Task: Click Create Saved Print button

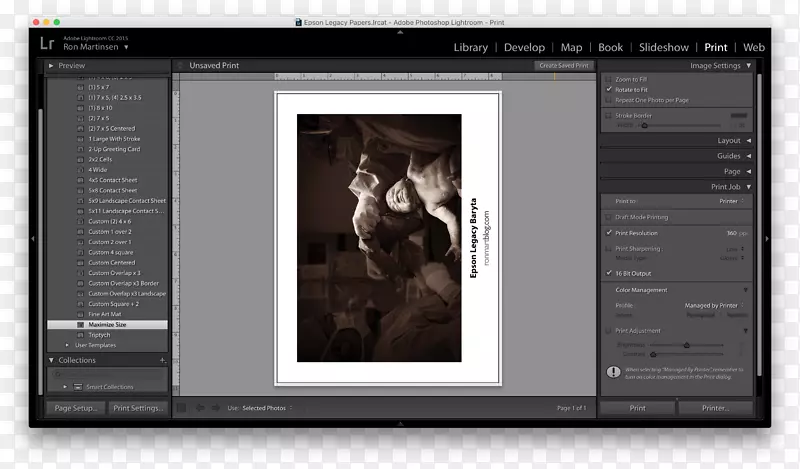Action: point(564,66)
